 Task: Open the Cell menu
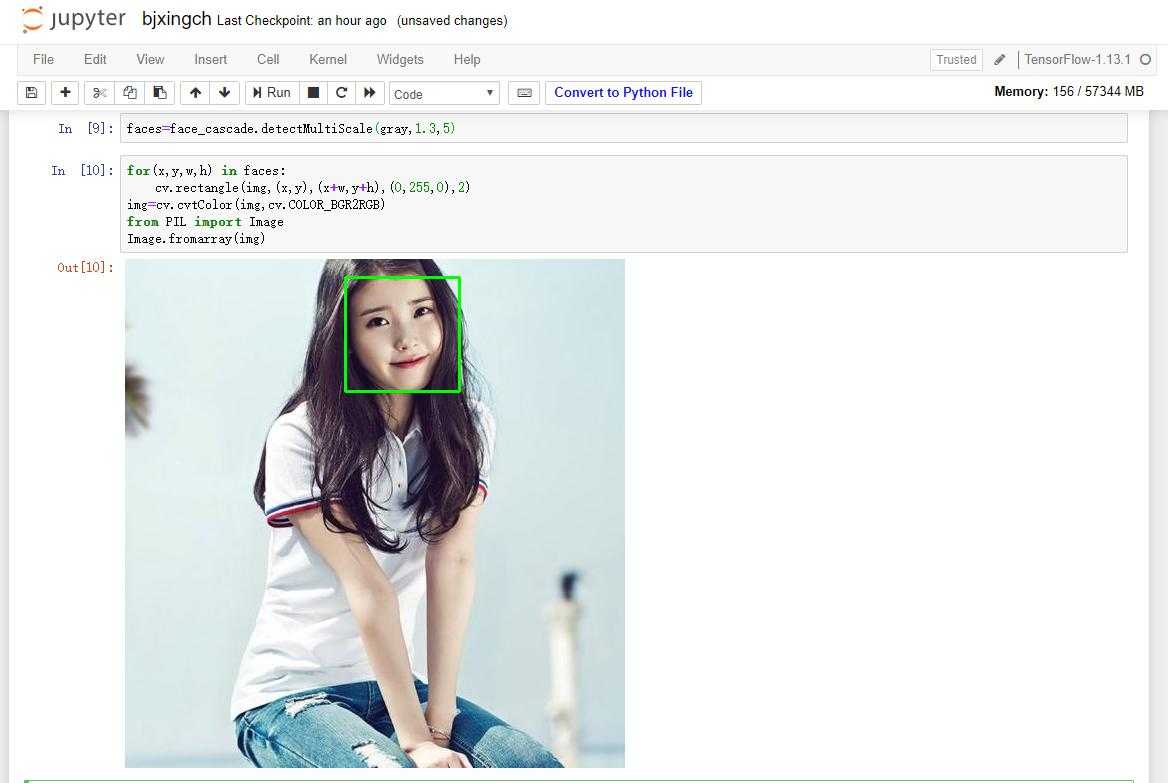268,59
